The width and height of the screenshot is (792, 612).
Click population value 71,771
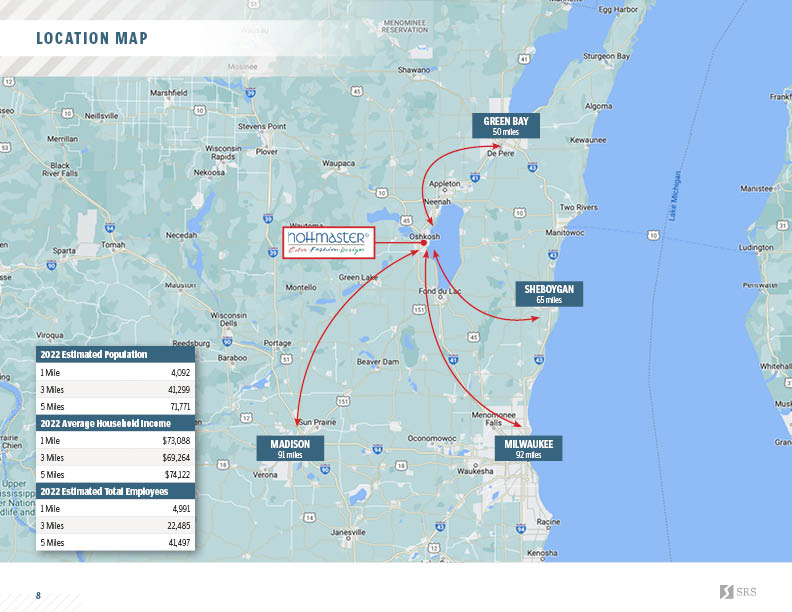pos(180,406)
